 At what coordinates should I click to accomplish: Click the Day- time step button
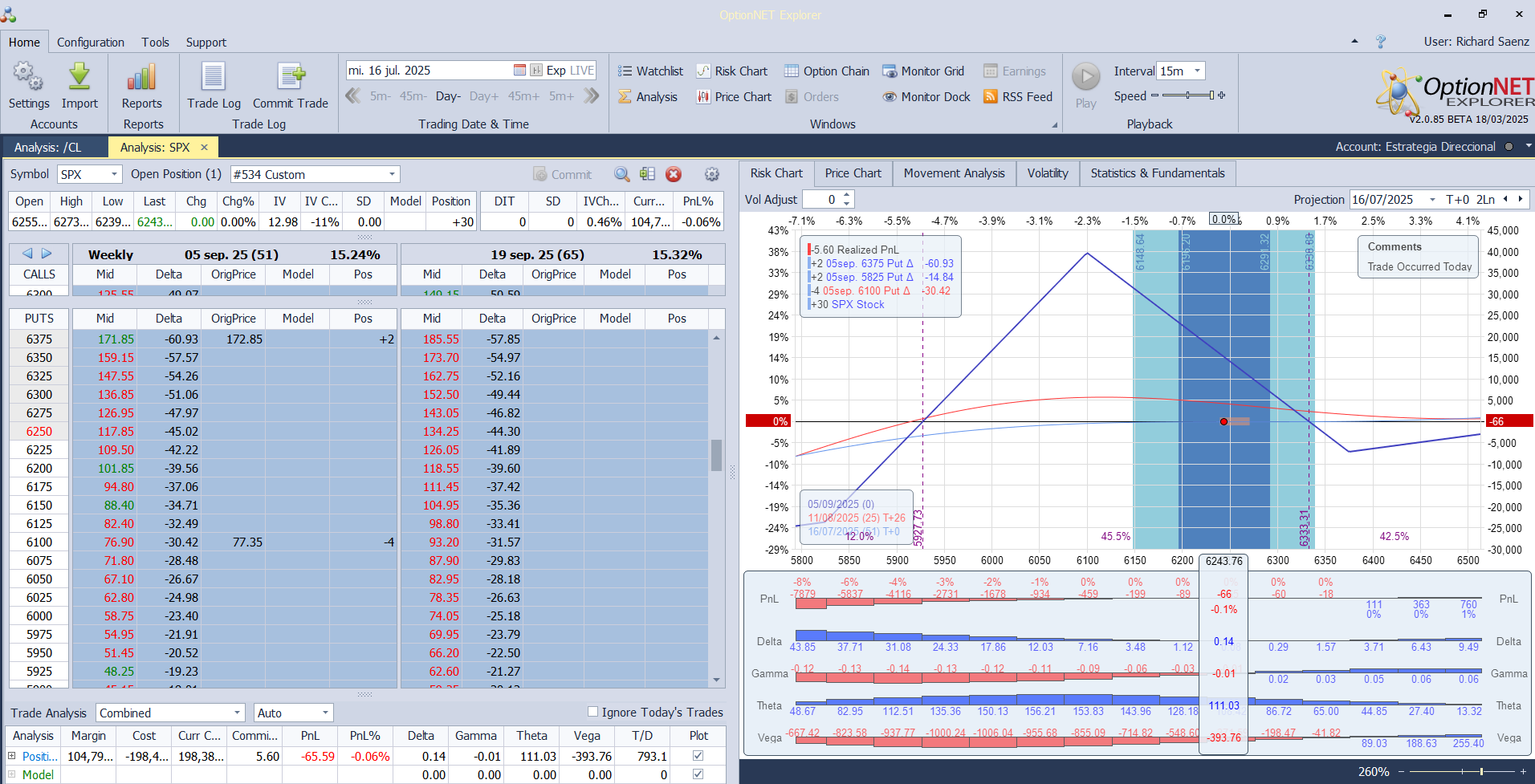pos(448,96)
